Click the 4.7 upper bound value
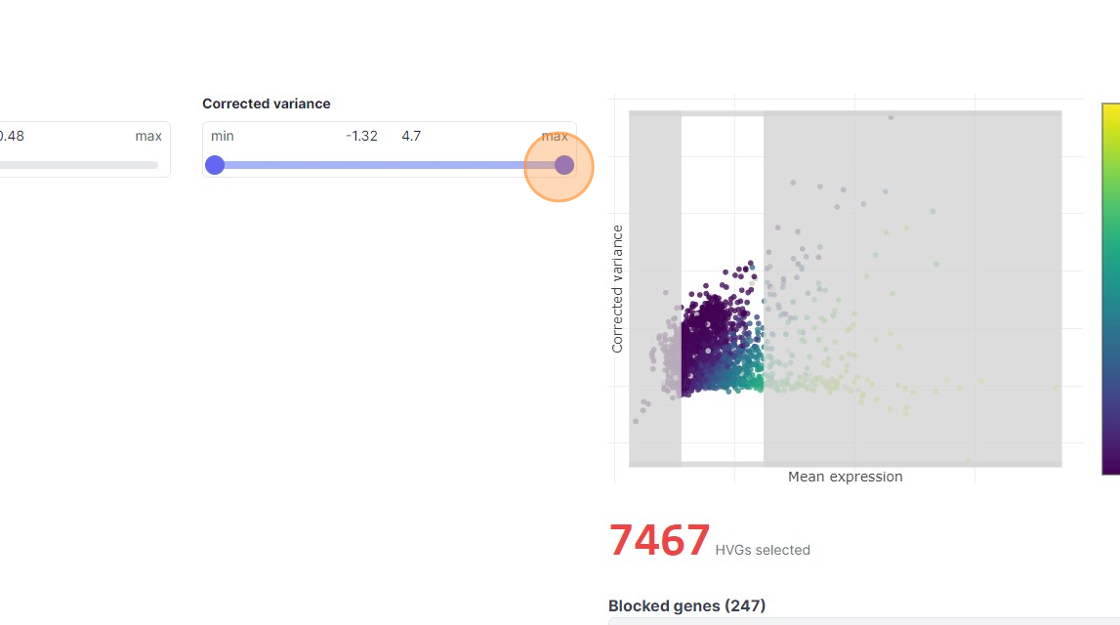 (x=411, y=136)
